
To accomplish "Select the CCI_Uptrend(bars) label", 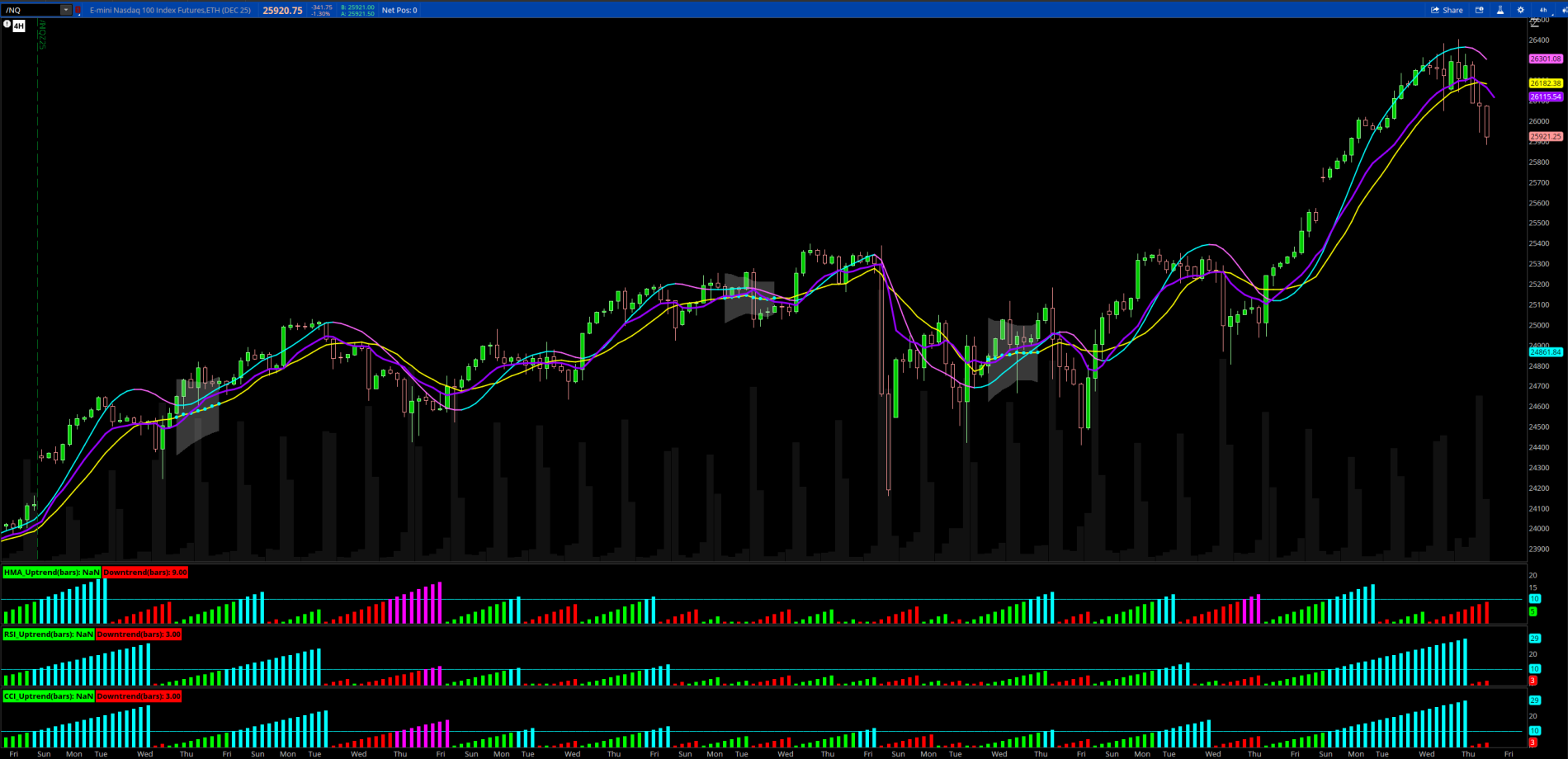I will coord(49,696).
